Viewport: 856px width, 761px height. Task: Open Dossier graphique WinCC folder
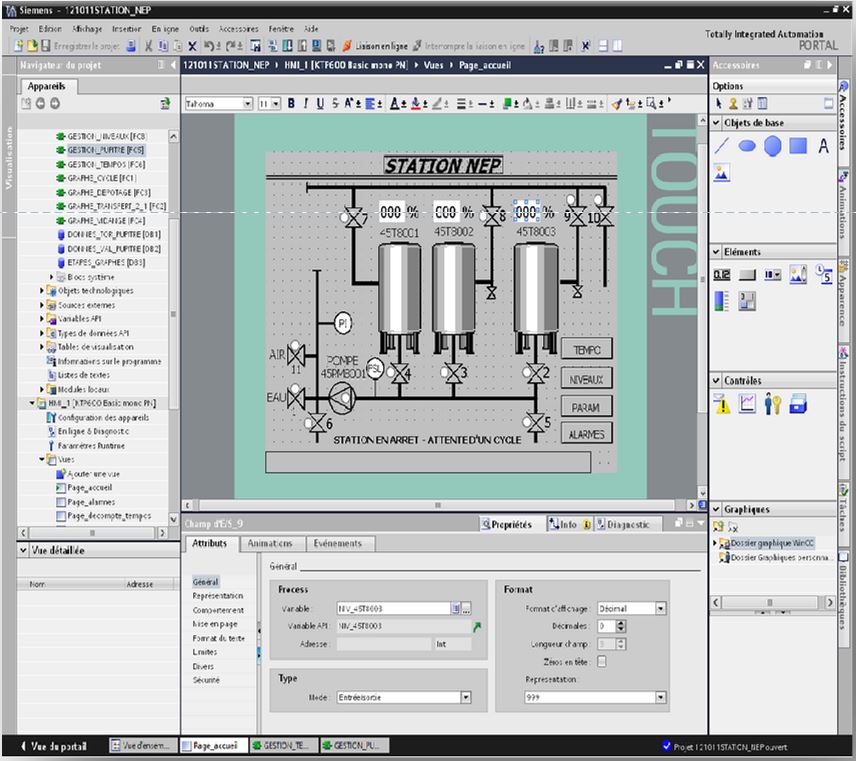pyautogui.click(x=772, y=543)
